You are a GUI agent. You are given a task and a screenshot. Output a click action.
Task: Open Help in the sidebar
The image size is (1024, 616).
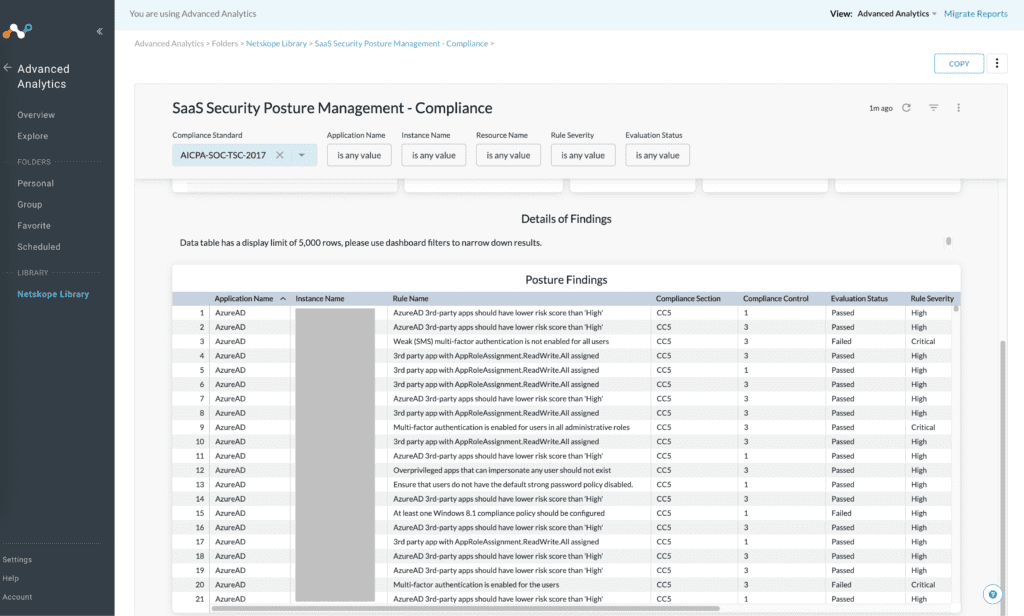10,578
